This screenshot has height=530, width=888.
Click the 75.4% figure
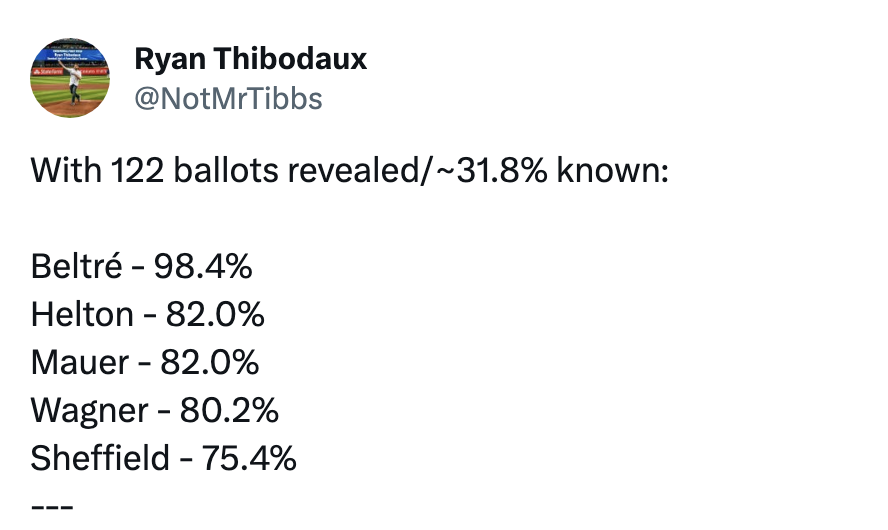pyautogui.click(x=249, y=458)
